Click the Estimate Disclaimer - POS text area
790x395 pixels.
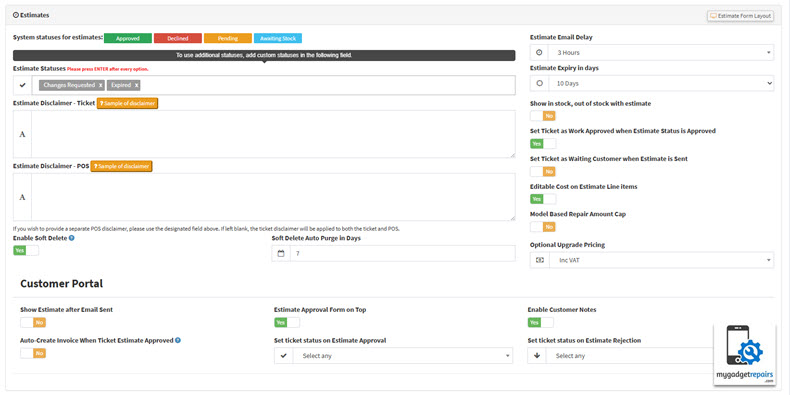[x=274, y=197]
